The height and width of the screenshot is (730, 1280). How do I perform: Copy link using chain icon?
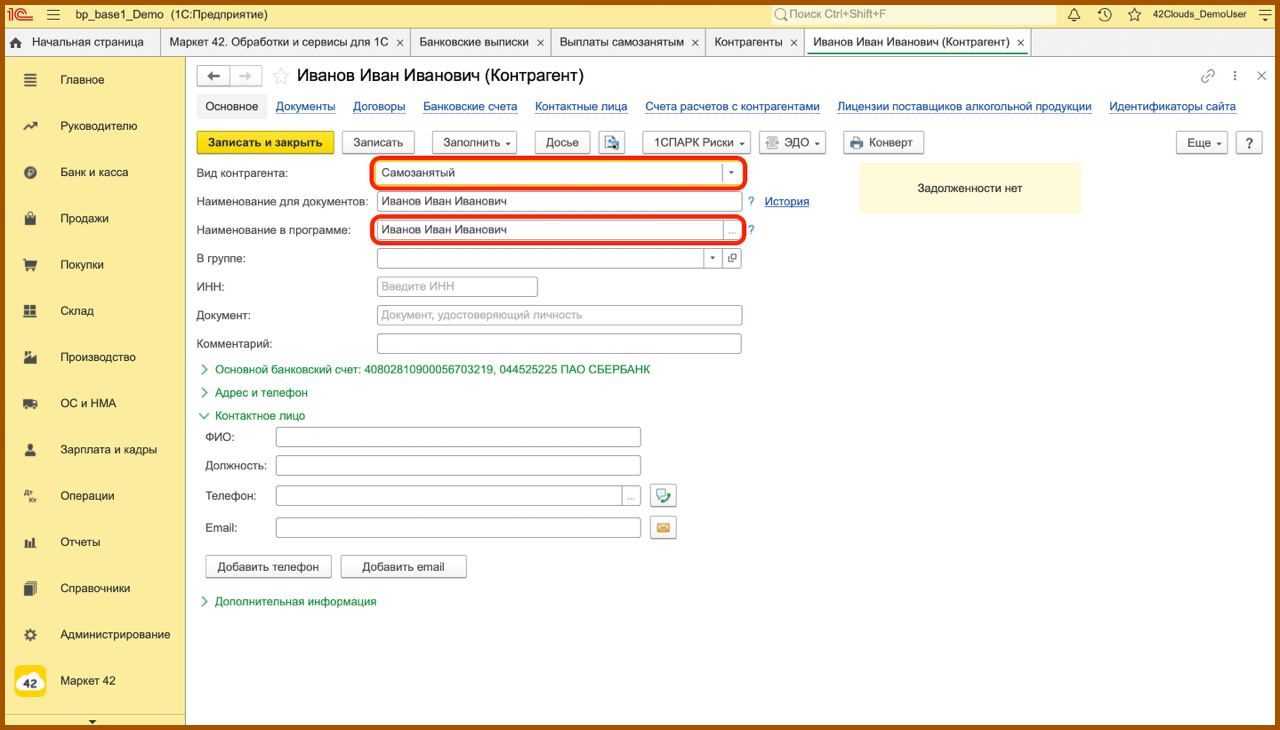pyautogui.click(x=1208, y=76)
